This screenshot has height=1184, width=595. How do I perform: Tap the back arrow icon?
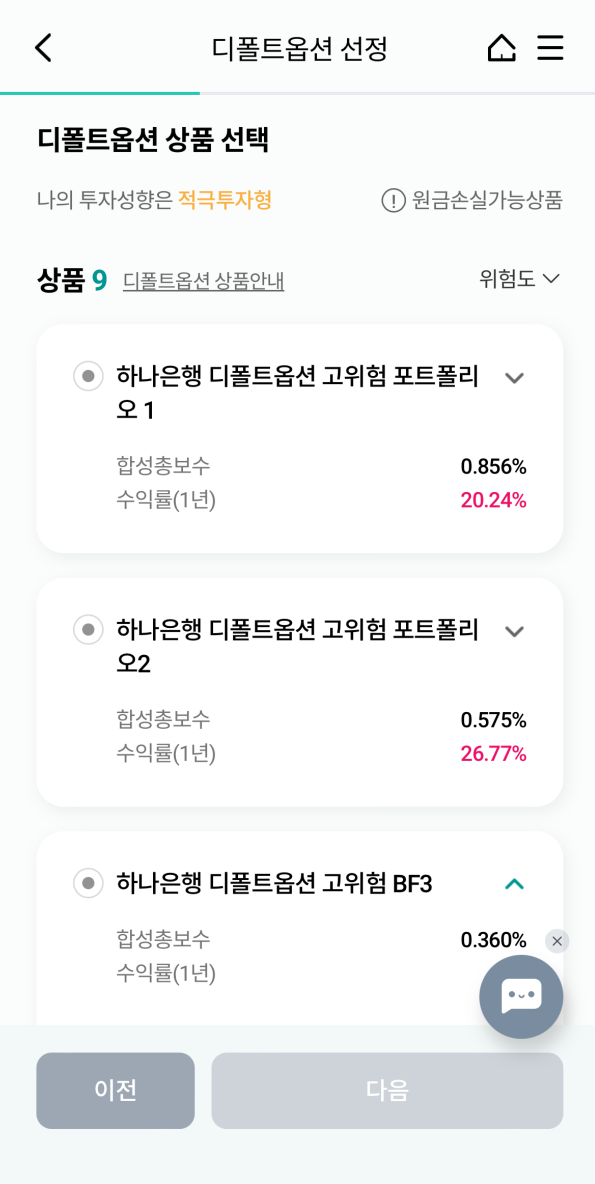[42, 47]
